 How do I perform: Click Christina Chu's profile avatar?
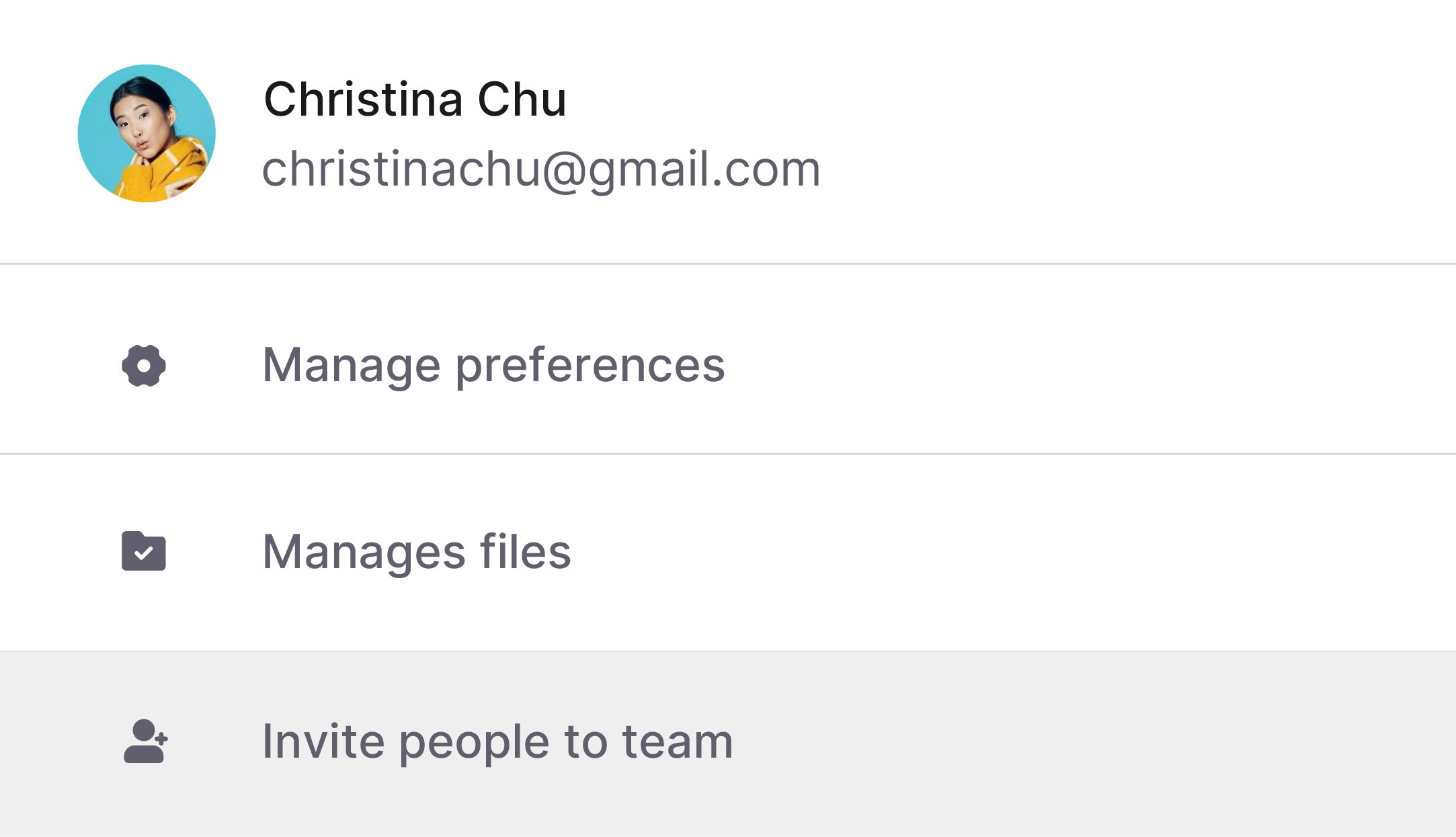coord(147,133)
